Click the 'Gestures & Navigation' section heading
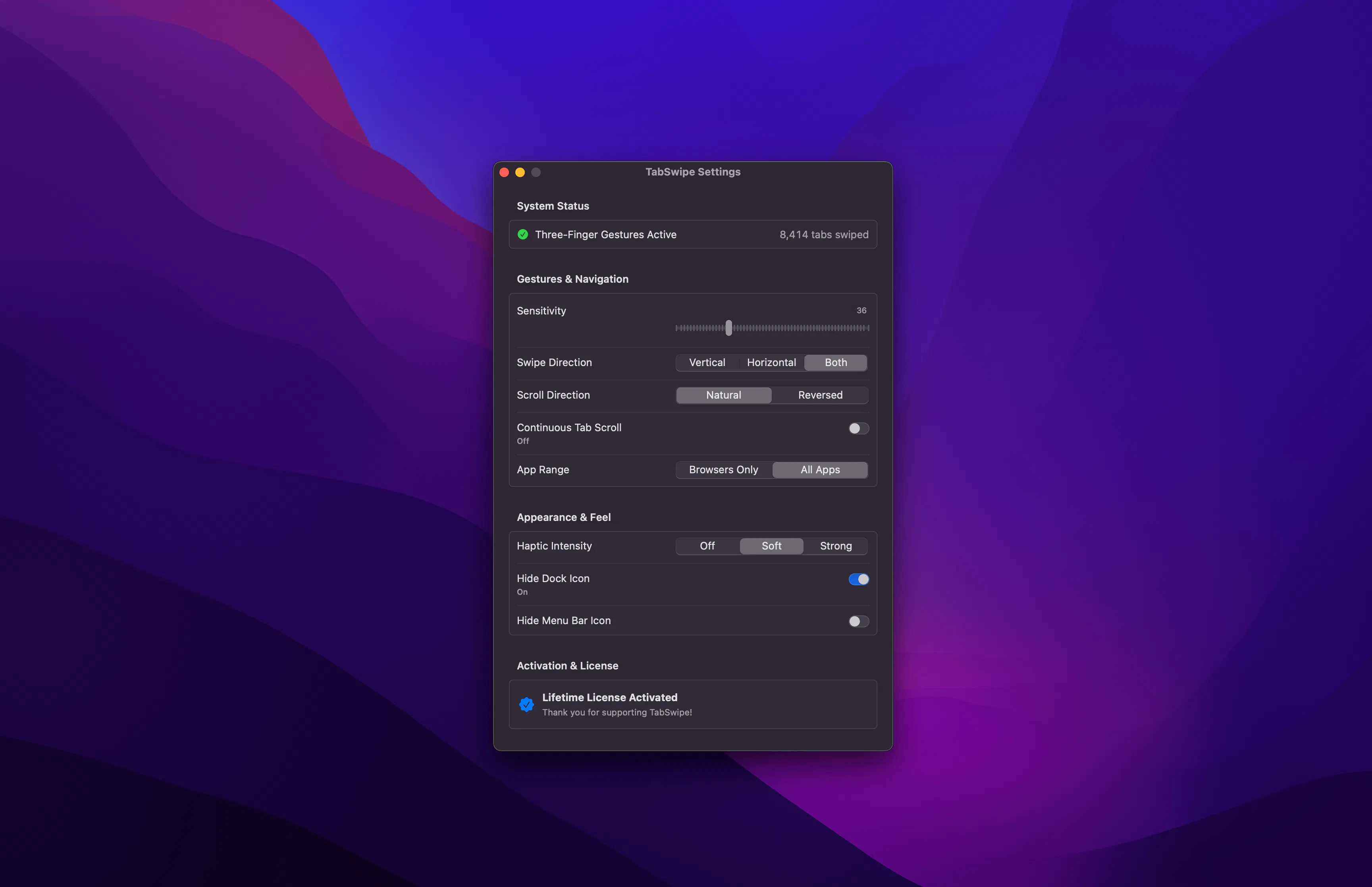Viewport: 1372px width, 887px height. click(572, 280)
